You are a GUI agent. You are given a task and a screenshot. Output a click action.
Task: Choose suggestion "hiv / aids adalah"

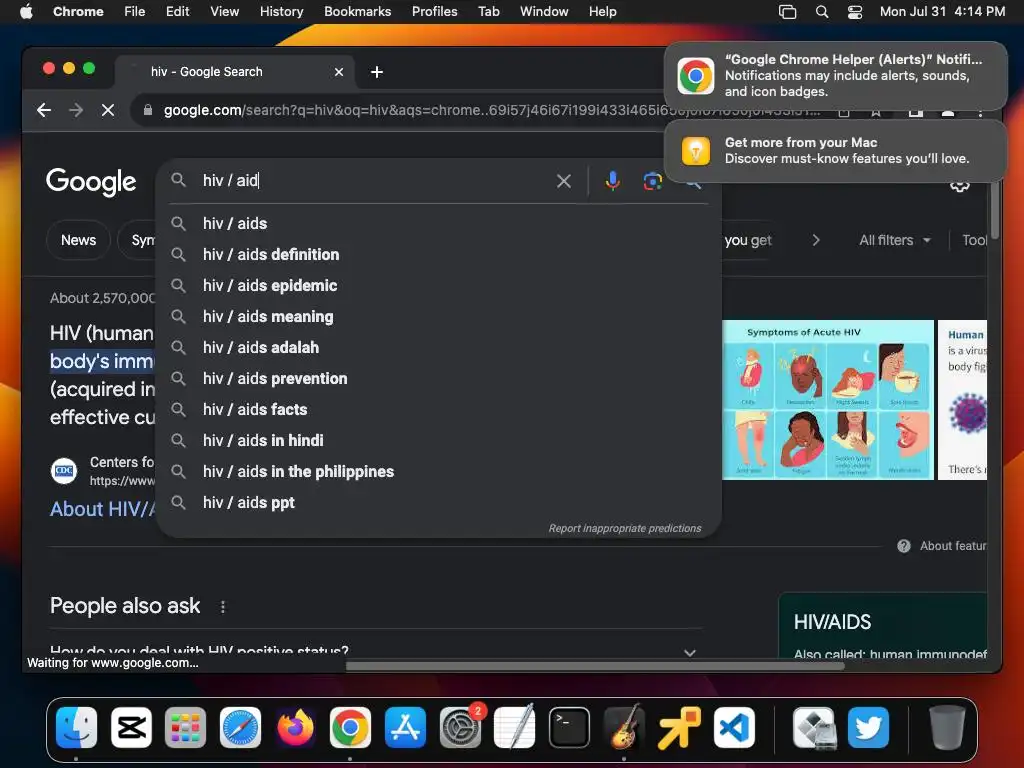click(x=438, y=347)
